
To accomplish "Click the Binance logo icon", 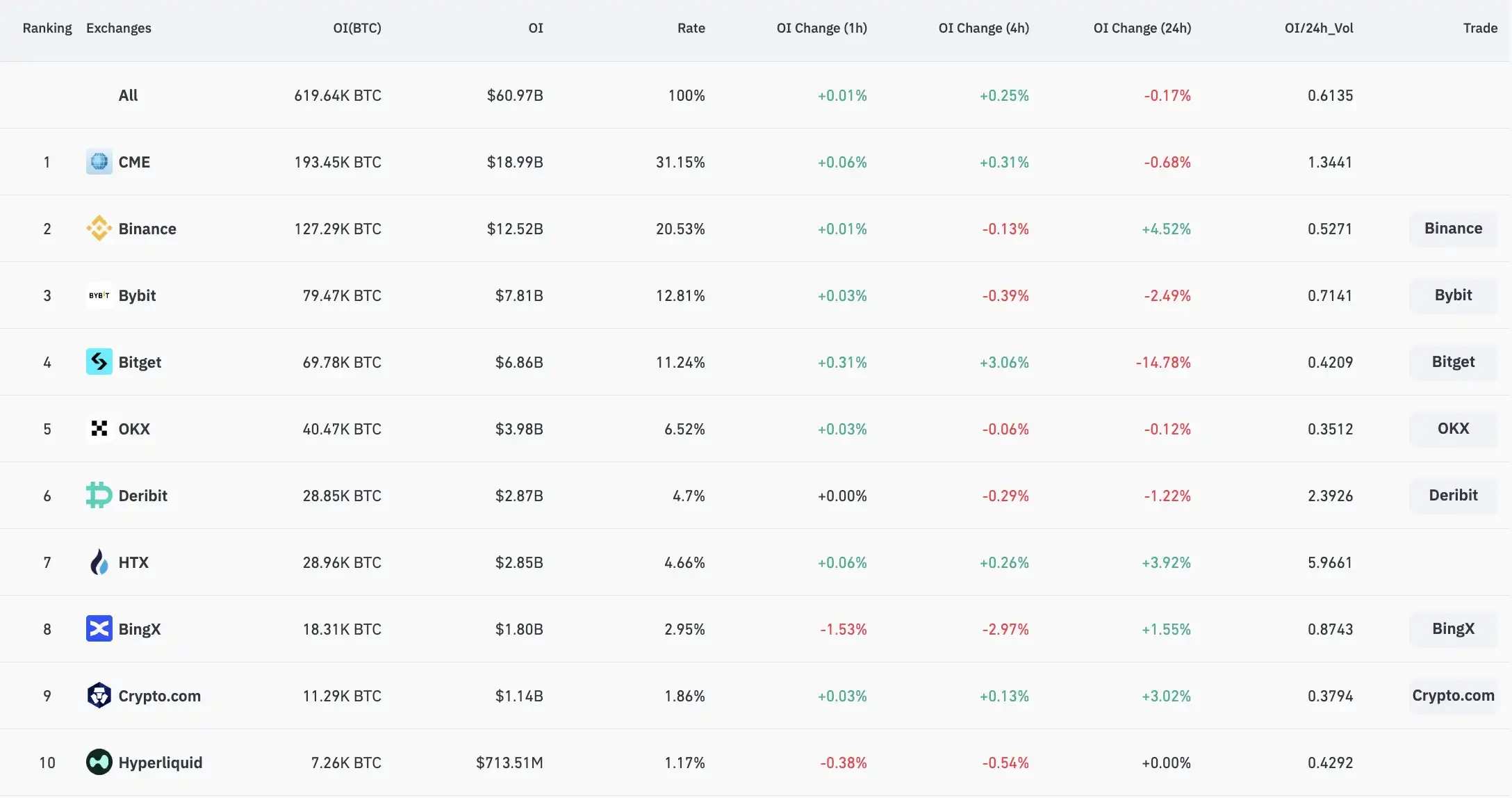I will pyautogui.click(x=99, y=229).
